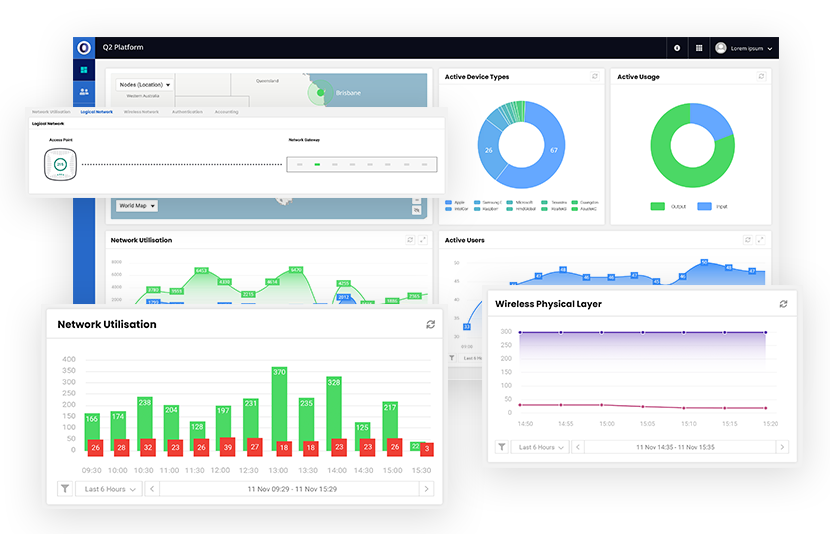Image resolution: width=830 pixels, height=534 pixels.
Task: Click the Access Point device icon
Action: [60, 165]
